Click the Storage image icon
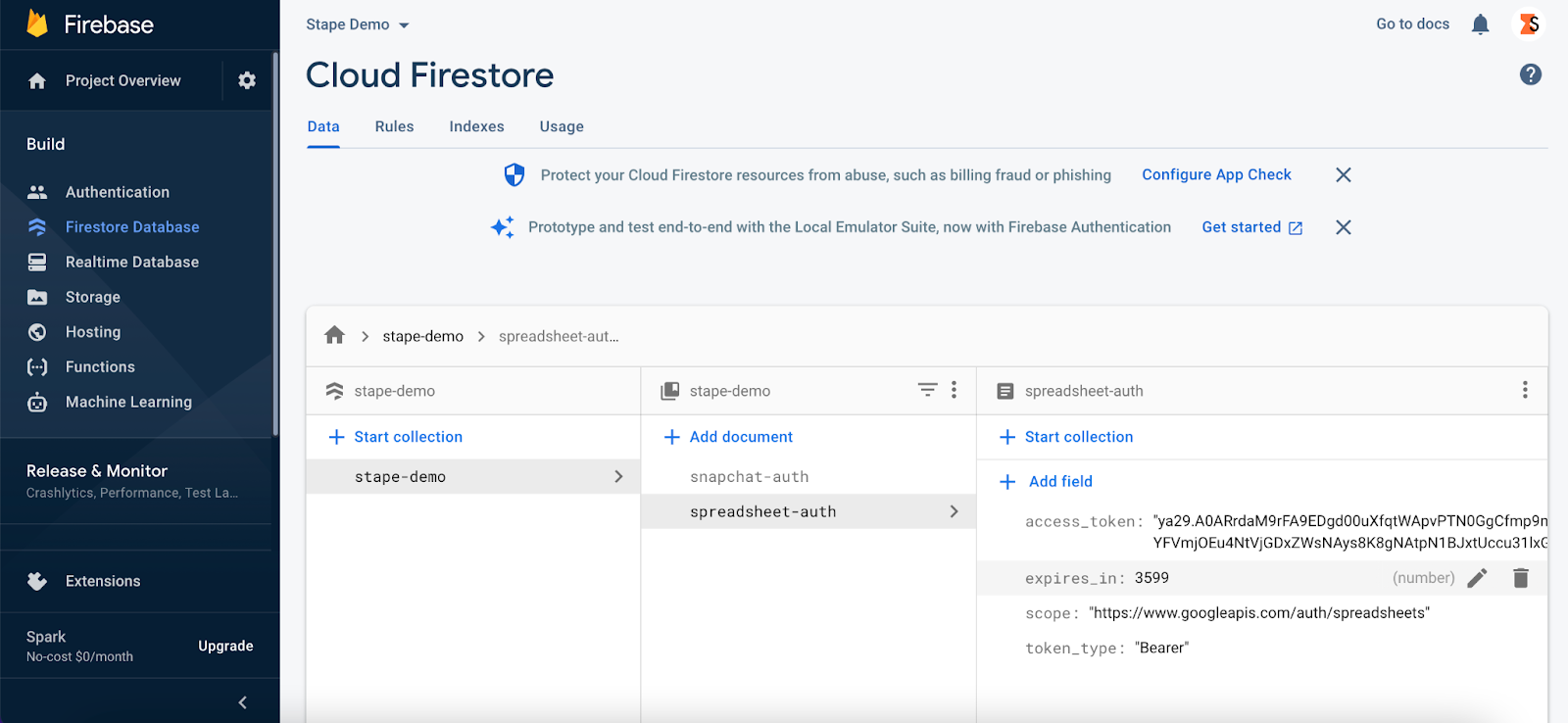1568x723 pixels. [37, 297]
